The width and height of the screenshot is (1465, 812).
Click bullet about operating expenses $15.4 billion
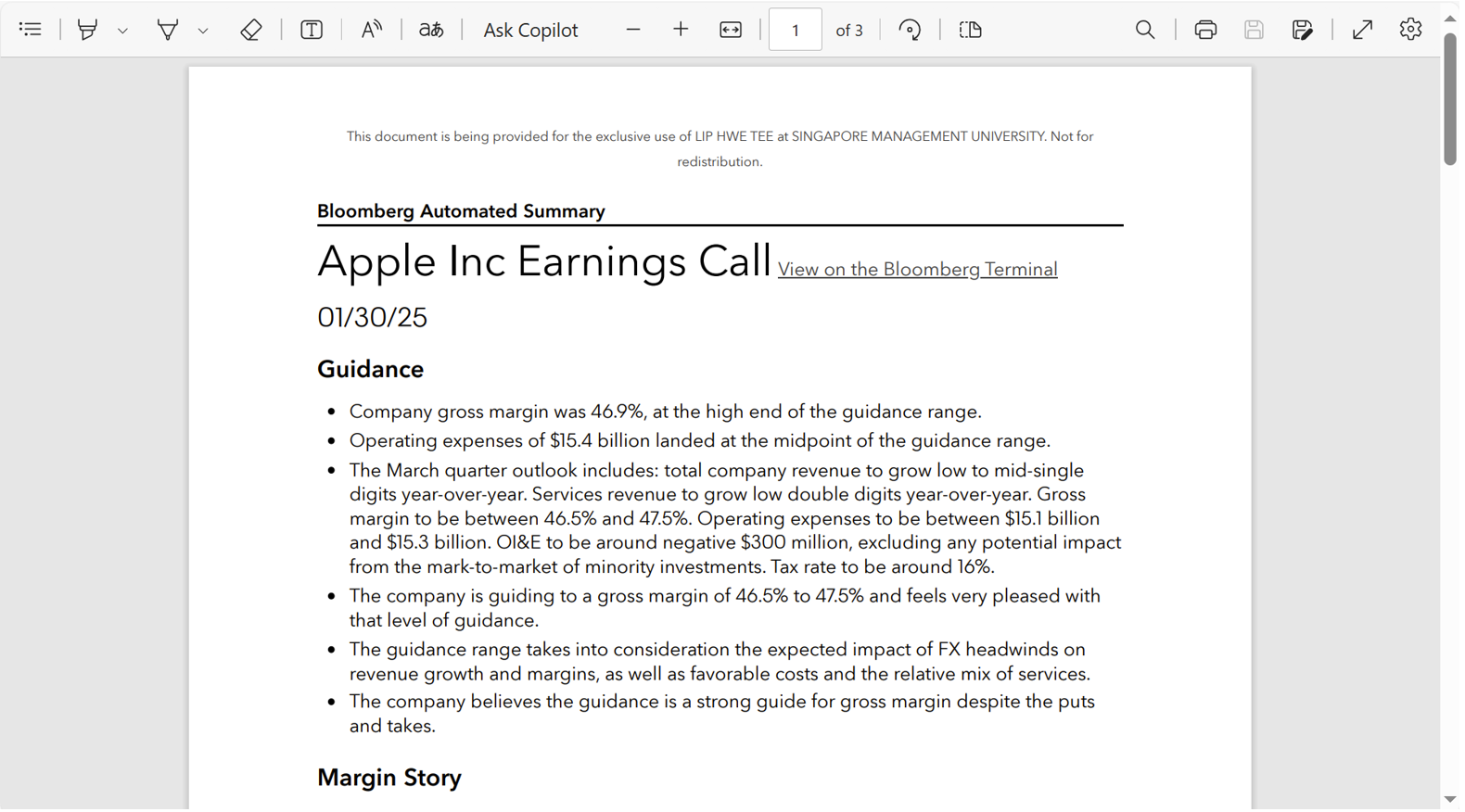700,440
